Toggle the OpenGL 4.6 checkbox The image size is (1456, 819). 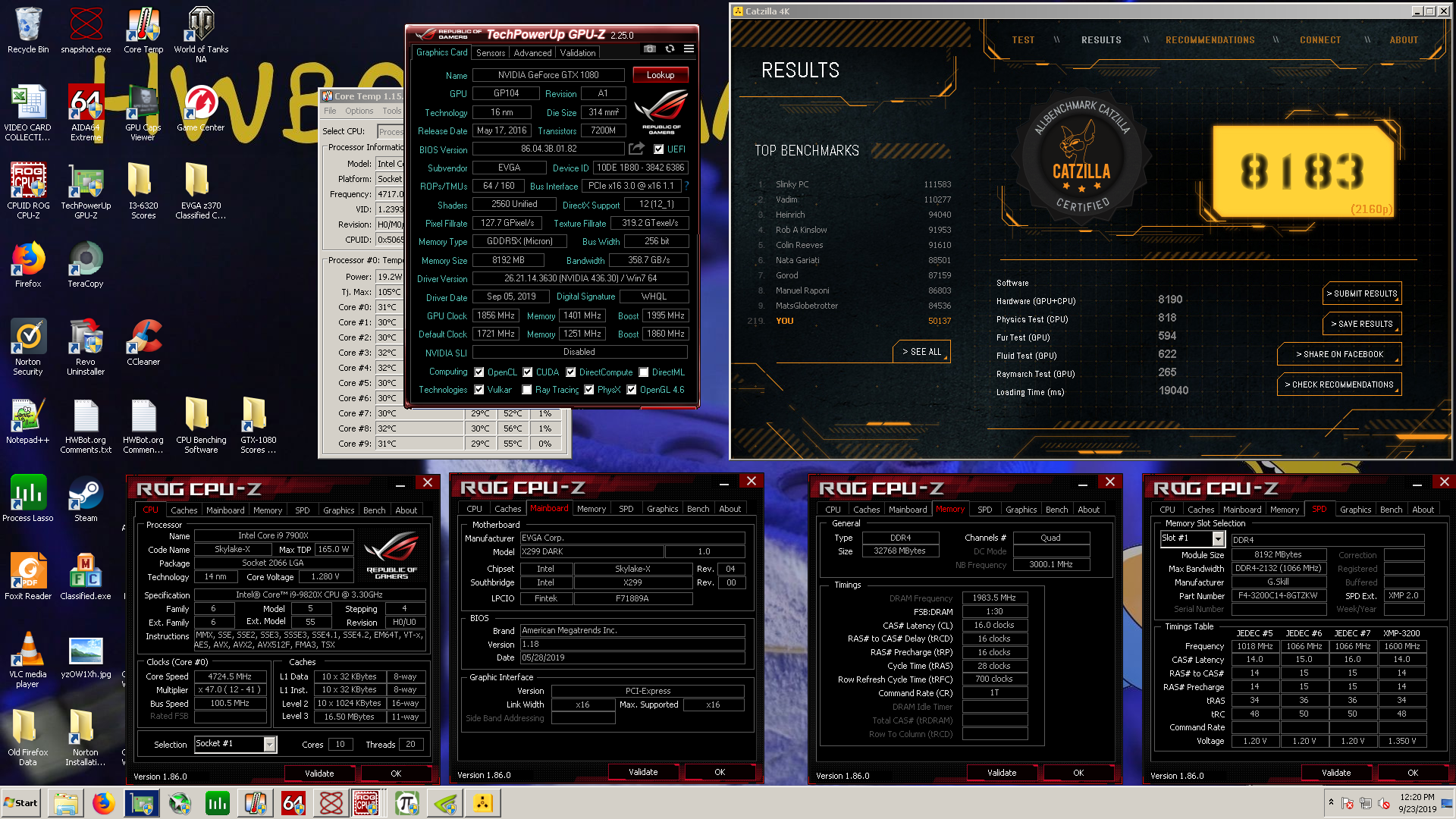pos(632,390)
